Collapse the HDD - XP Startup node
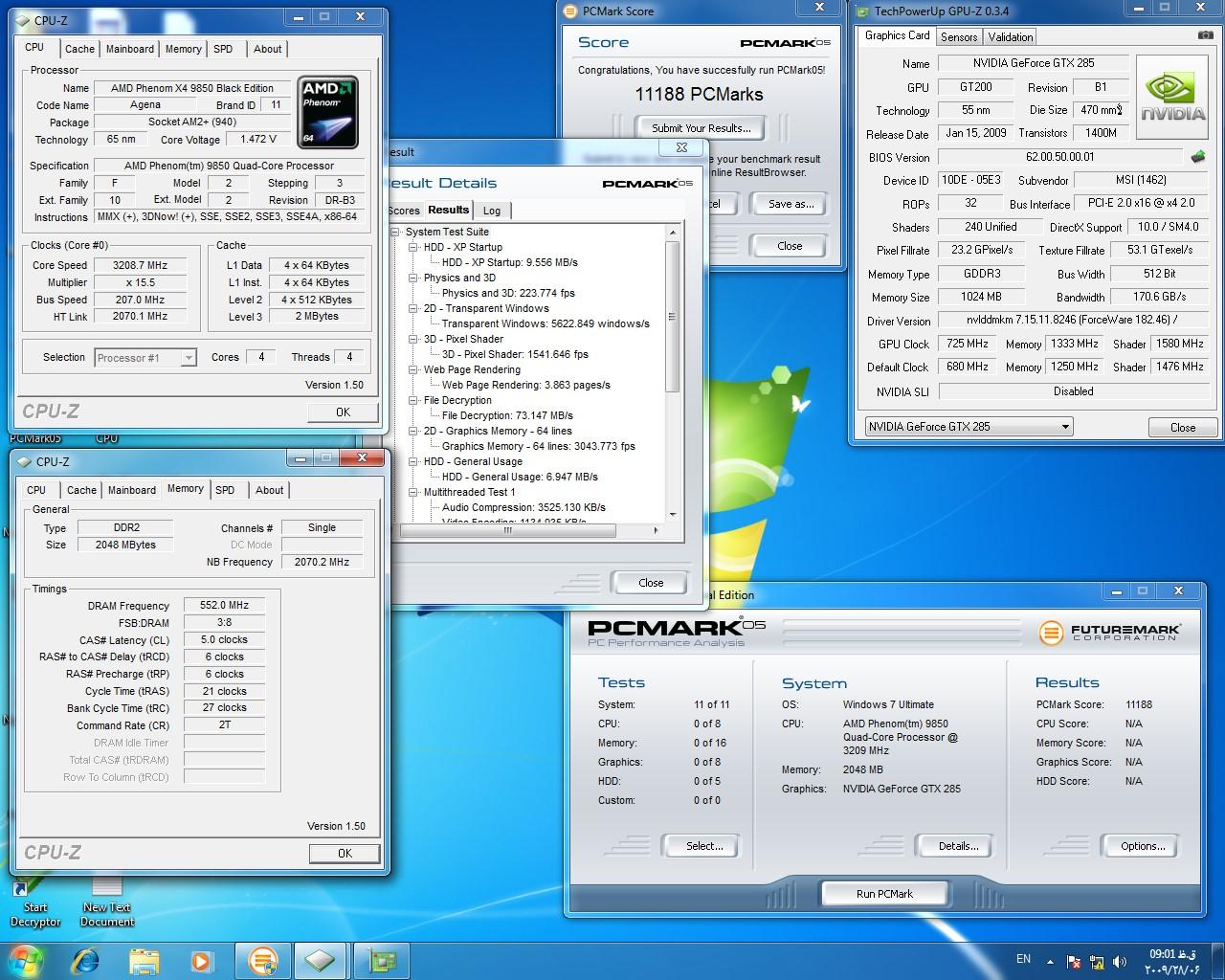This screenshot has height=980, width=1225. pyautogui.click(x=414, y=247)
